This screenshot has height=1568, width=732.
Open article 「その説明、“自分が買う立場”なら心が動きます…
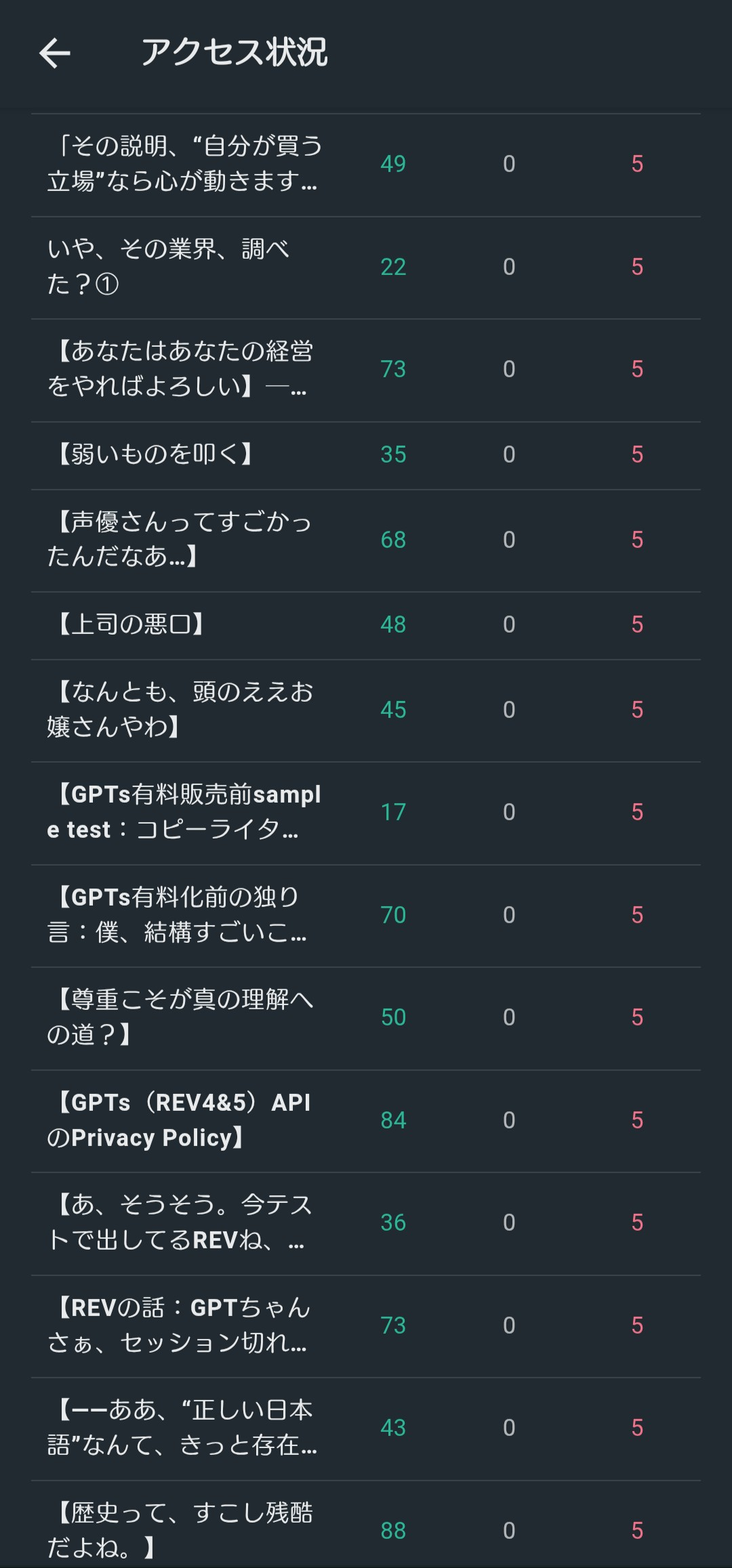coord(184,164)
